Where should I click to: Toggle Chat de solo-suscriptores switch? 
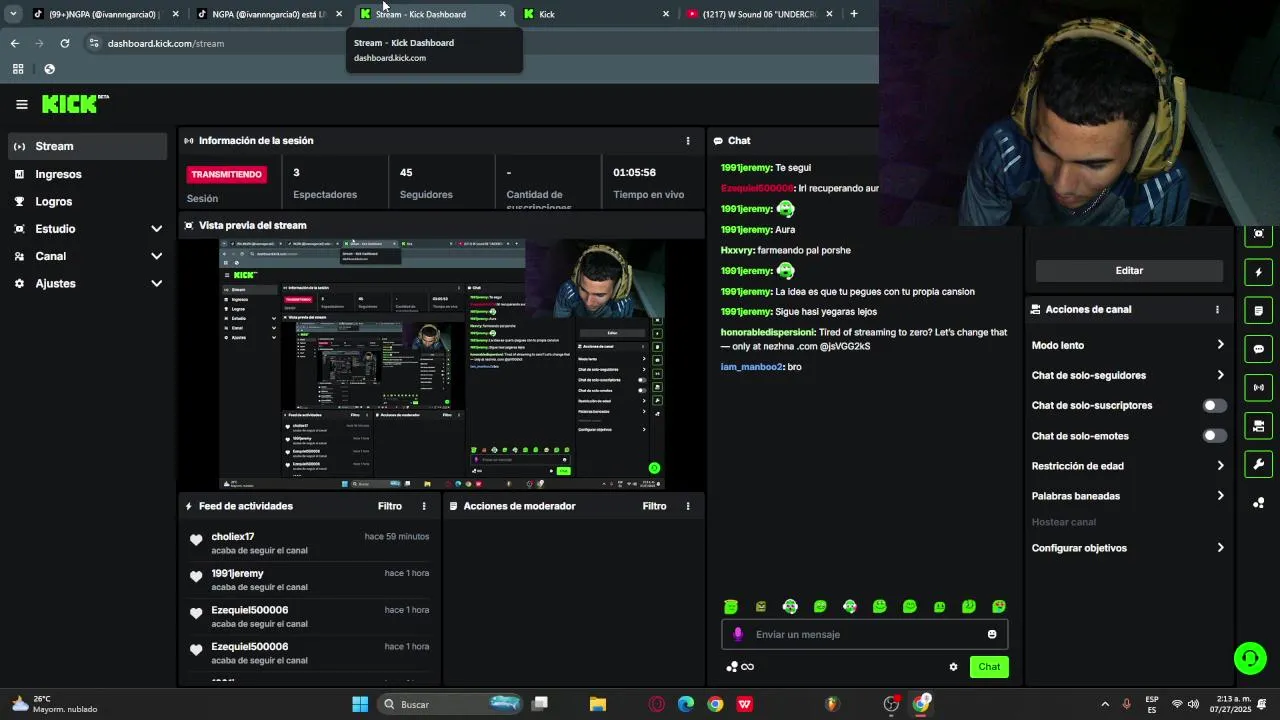tap(1214, 406)
